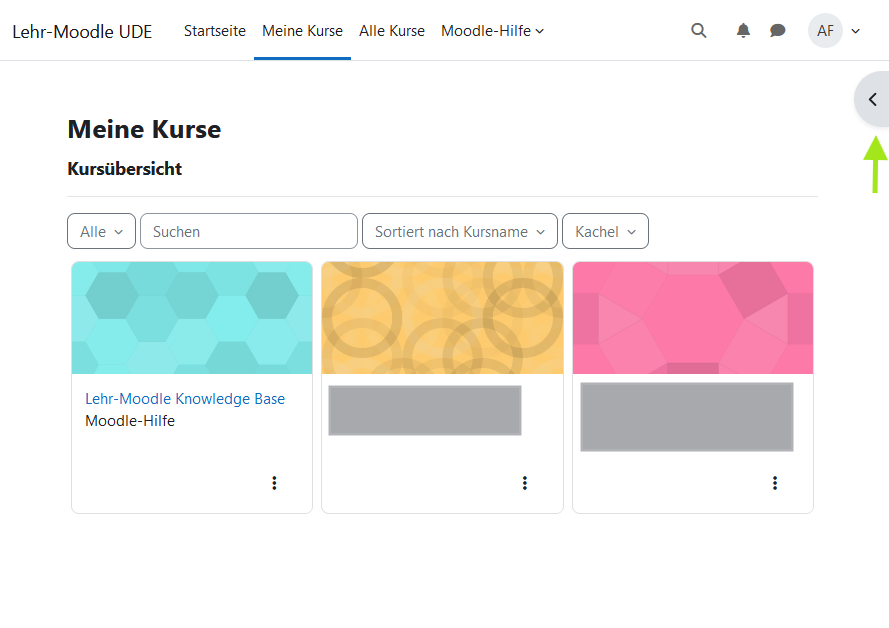Expand the Moodle-Hilfe menu
This screenshot has width=889, height=628.
(x=492, y=31)
